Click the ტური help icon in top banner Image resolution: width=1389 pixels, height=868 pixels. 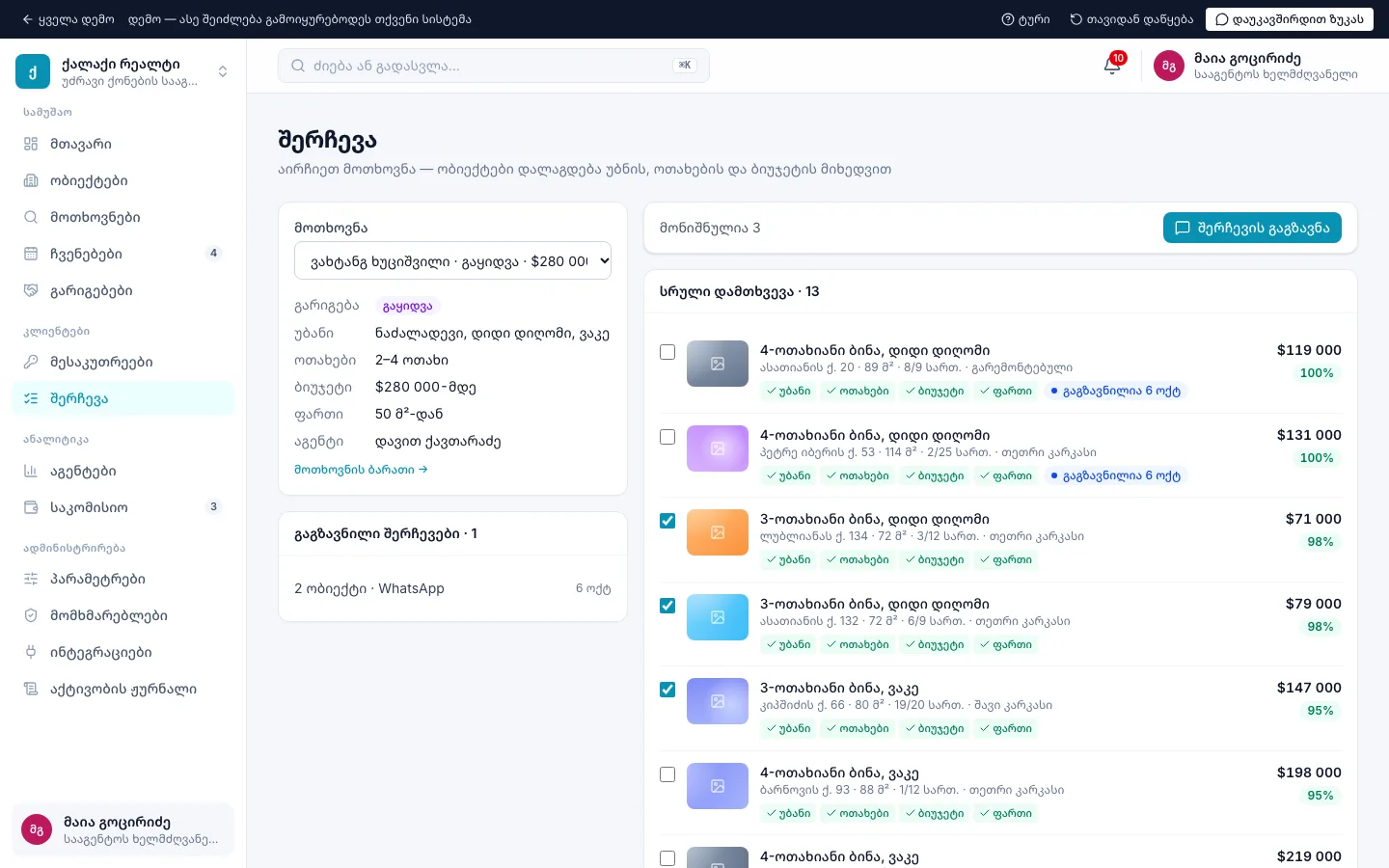pos(1008,19)
